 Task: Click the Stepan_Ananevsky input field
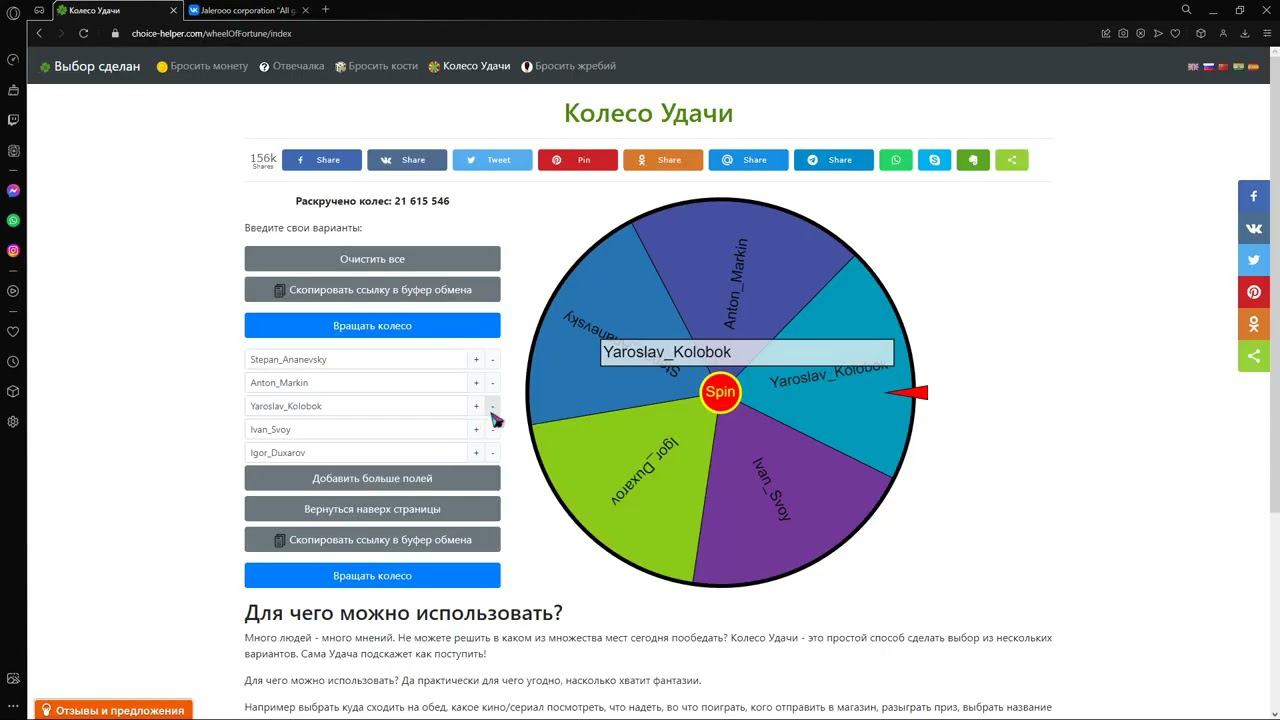tap(355, 359)
